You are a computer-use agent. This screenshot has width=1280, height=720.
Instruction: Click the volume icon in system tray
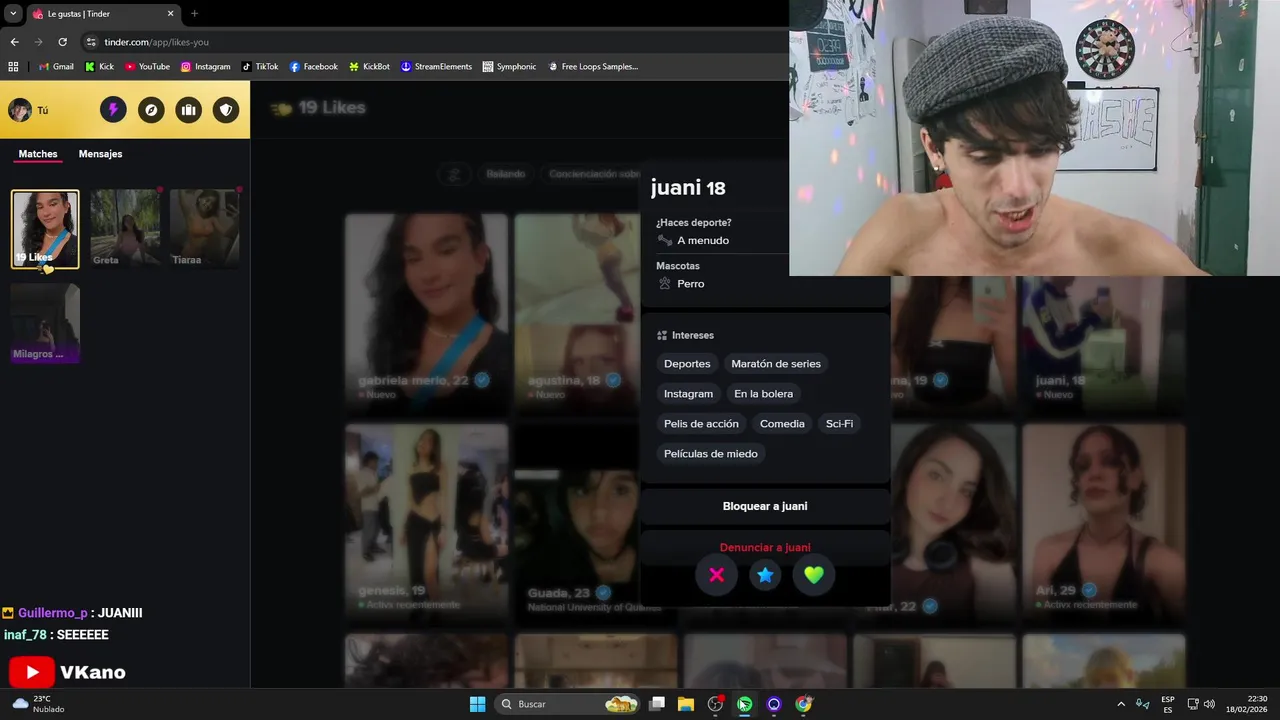coord(1209,704)
